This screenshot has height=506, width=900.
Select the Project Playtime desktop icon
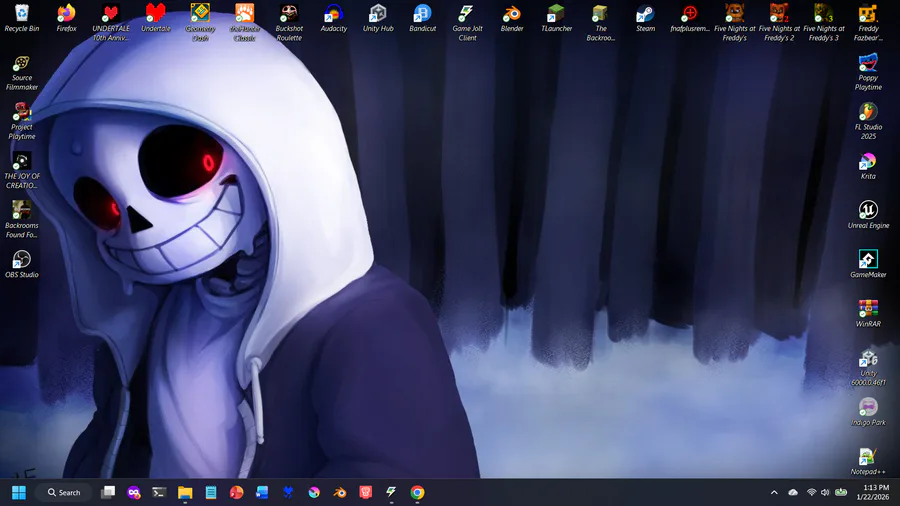coord(22,121)
